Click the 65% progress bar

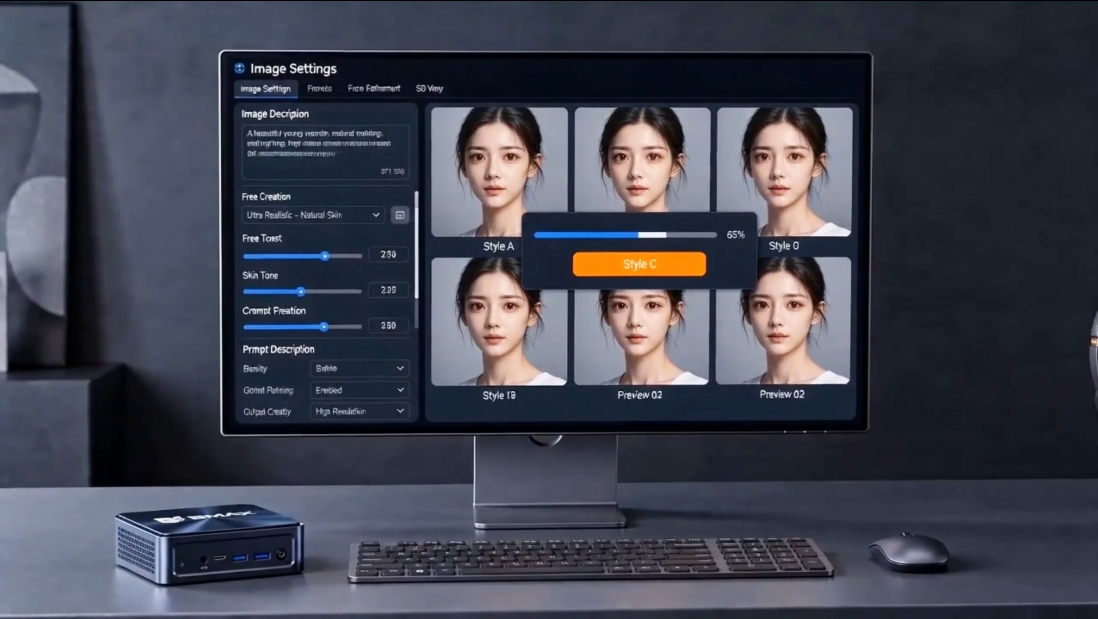coord(625,235)
